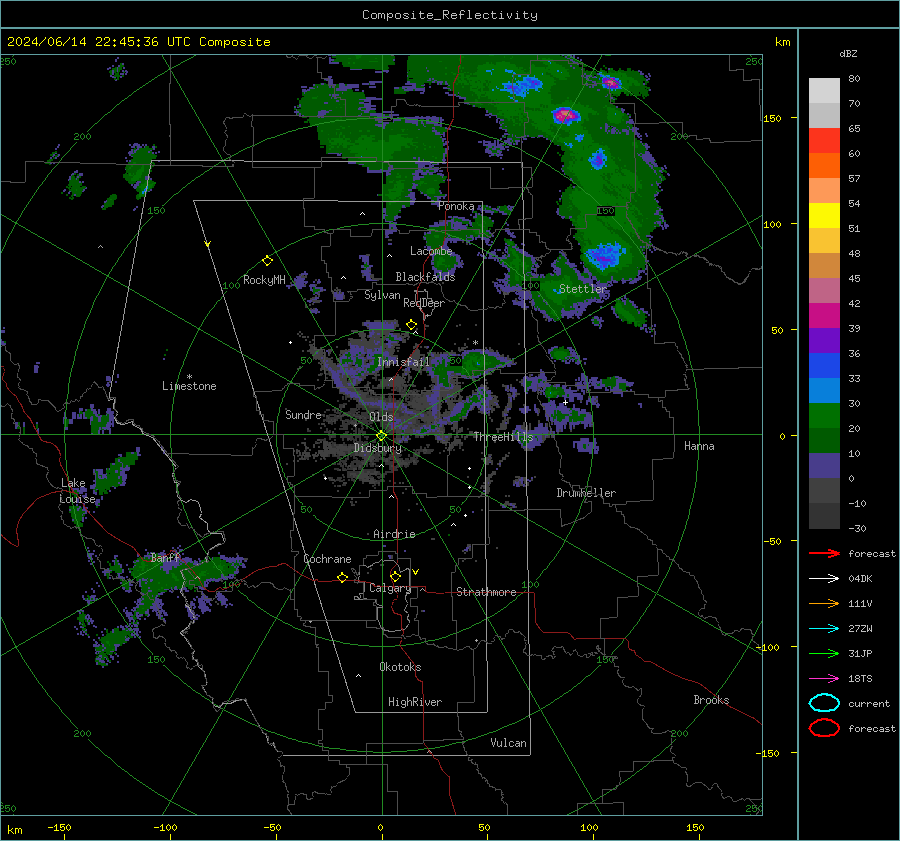Click yellow diamond marker beside RockyMH
Viewport: 900px width, 841px height.
click(x=267, y=261)
